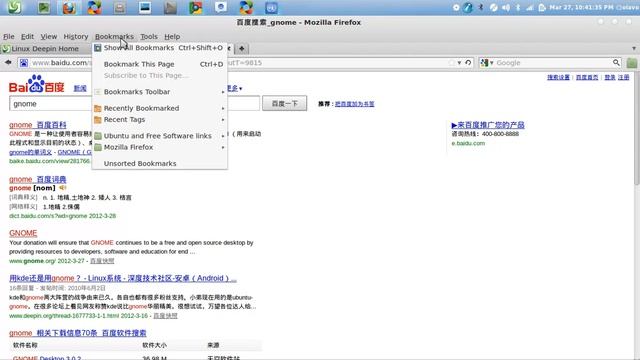640x360 pixels.
Task: Open the GNOME result heading link
Action: [23, 233]
